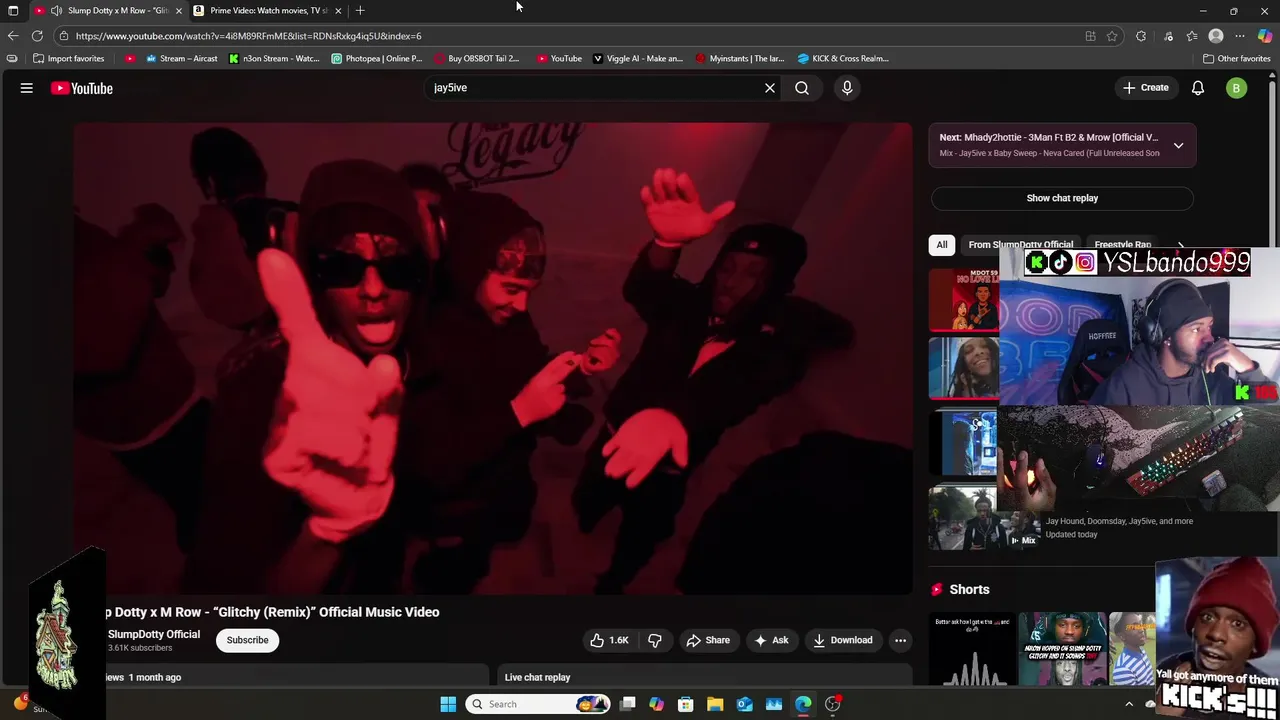This screenshot has height=720, width=1280.
Task: Open the Stream – Aircast bookmark
Action: (181, 58)
